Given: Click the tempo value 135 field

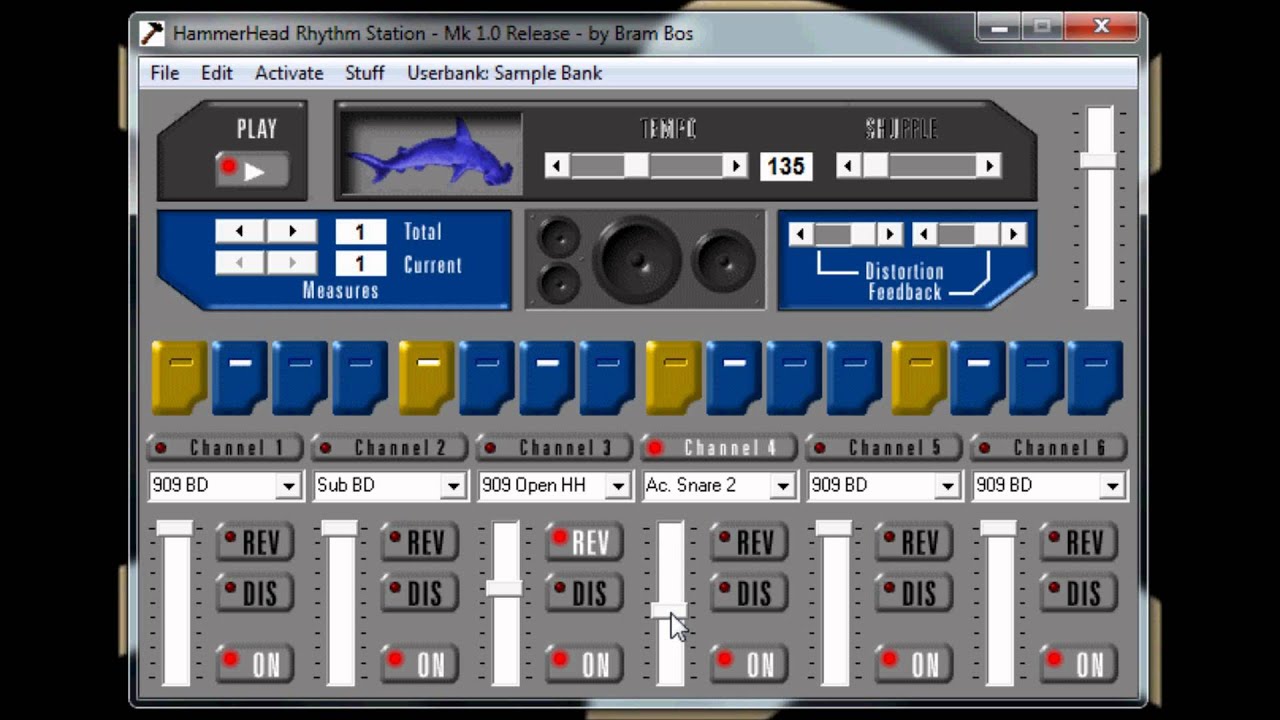Looking at the screenshot, I should click(x=785, y=166).
